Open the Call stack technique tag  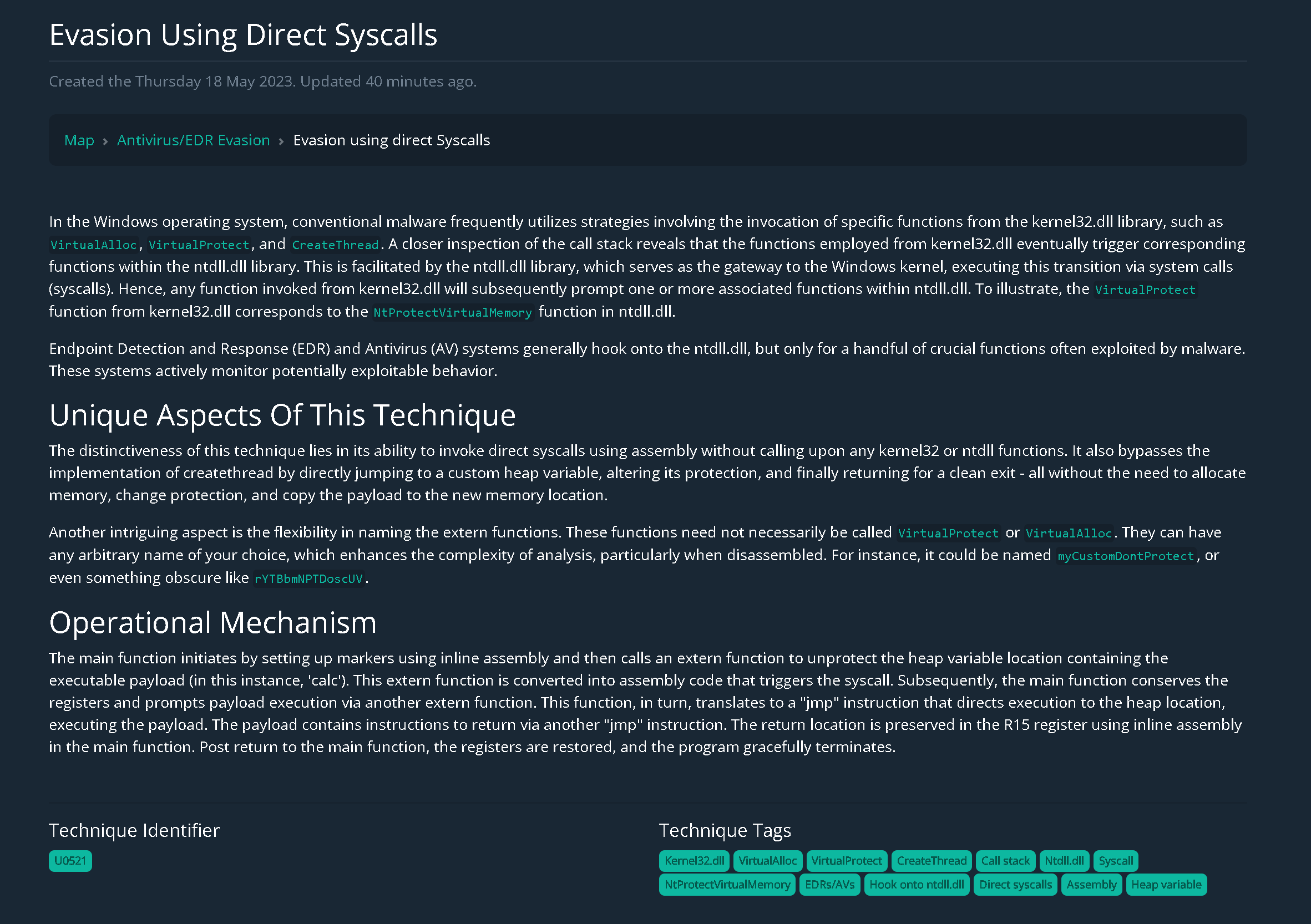[1005, 861]
